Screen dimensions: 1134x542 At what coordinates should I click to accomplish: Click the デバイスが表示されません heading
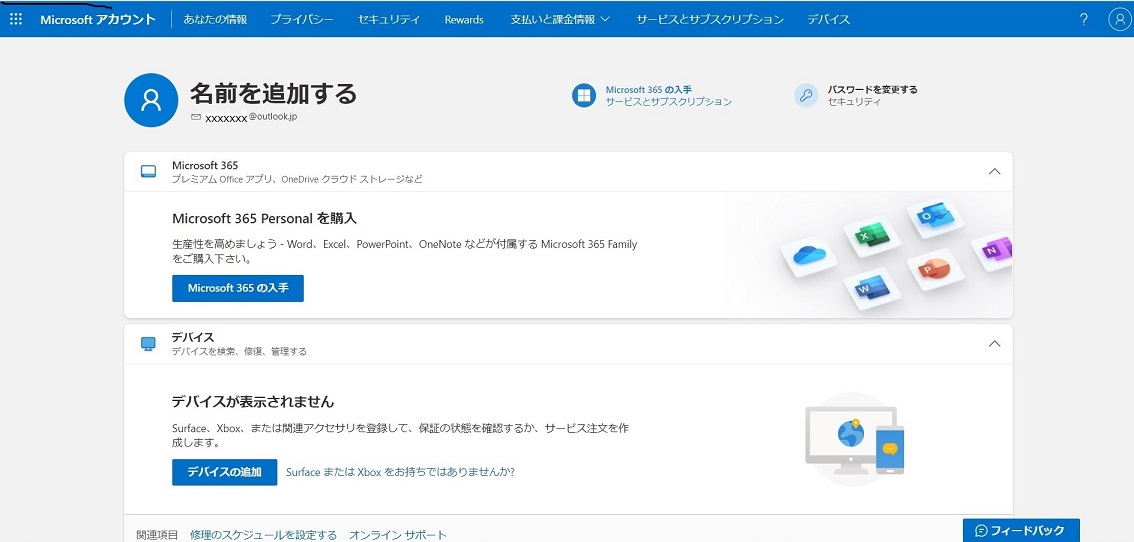tap(253, 402)
